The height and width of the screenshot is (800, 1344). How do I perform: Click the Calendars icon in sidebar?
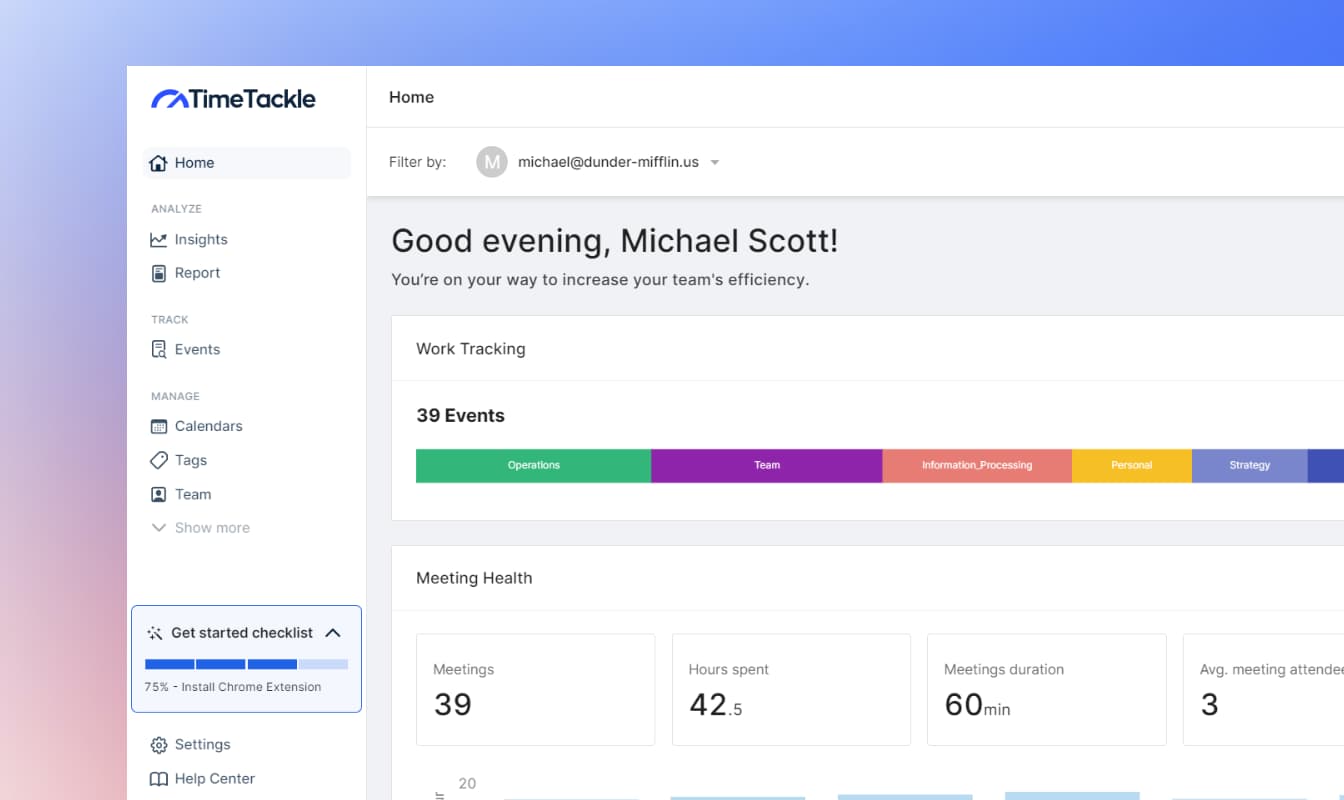pos(158,426)
